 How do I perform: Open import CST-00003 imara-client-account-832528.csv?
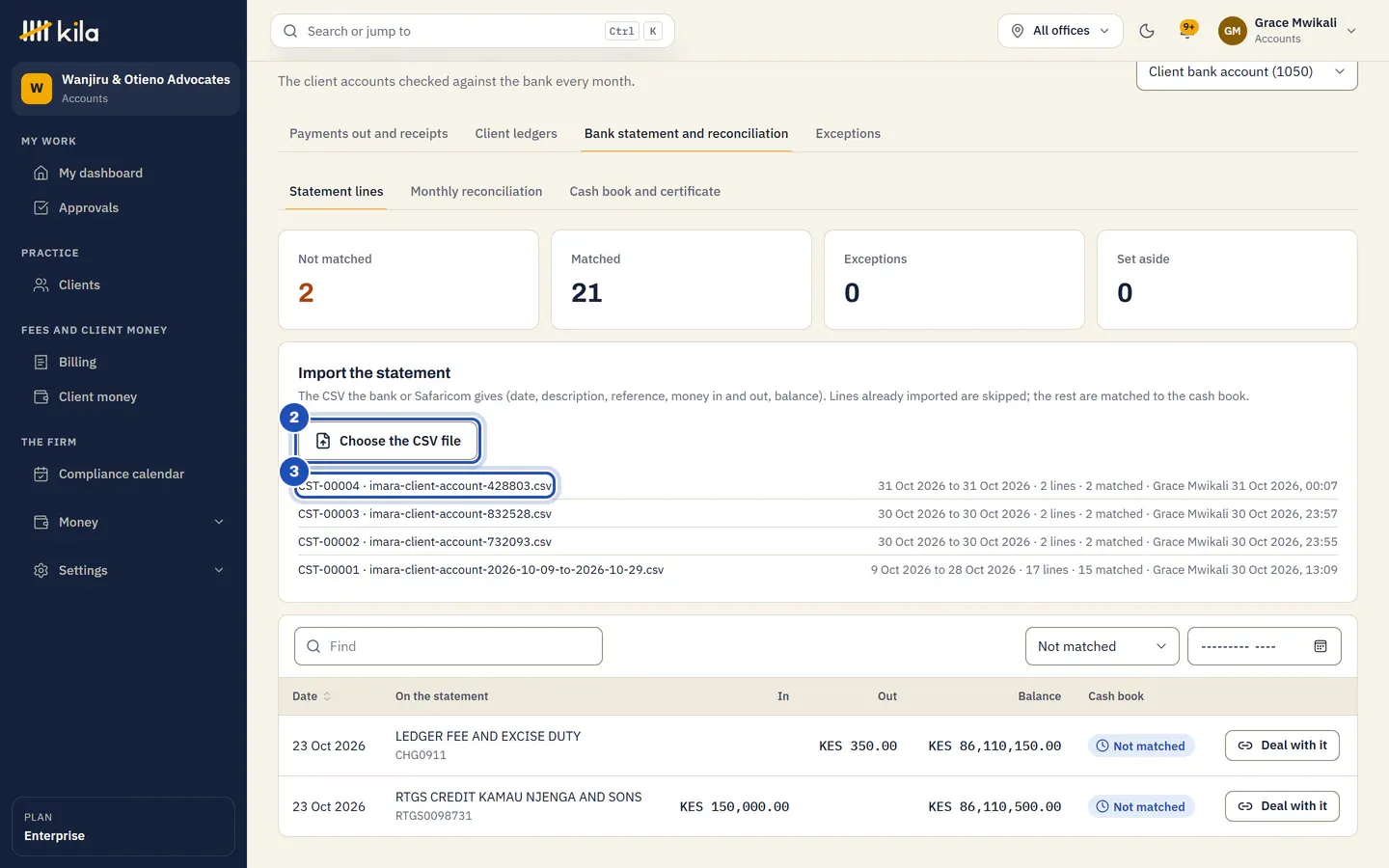tap(425, 514)
